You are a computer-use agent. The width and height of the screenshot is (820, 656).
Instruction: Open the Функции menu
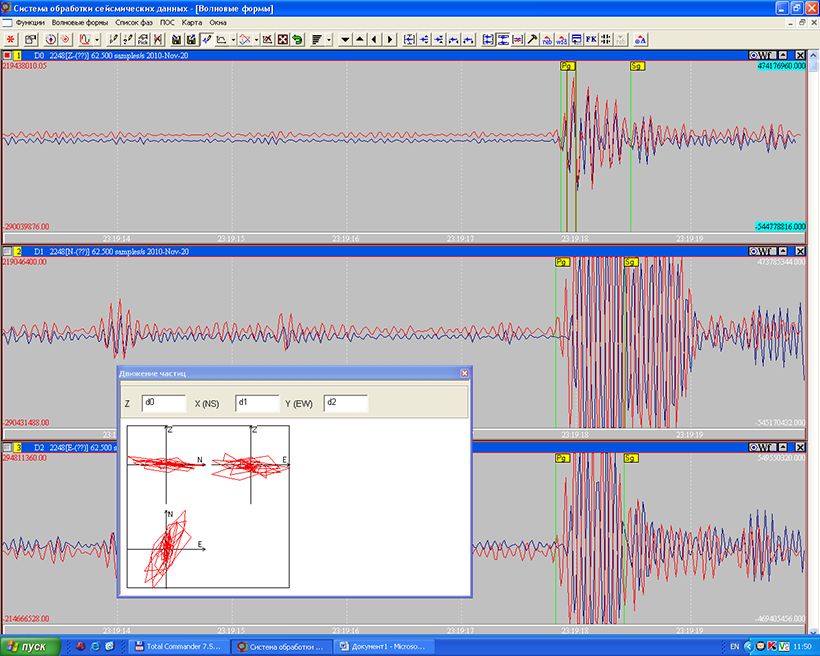30,22
